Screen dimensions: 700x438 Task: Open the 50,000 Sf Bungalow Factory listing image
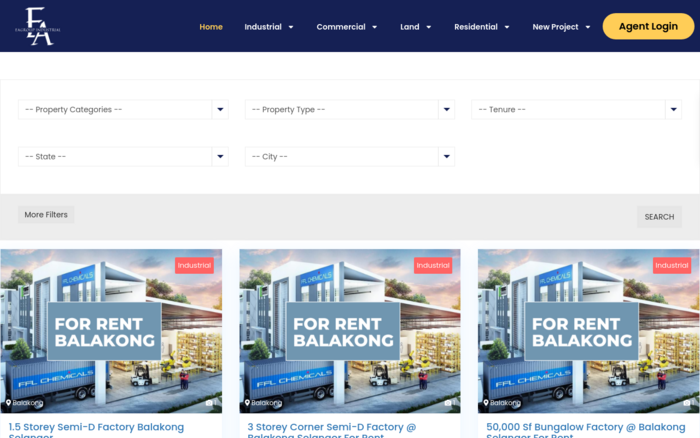588,331
